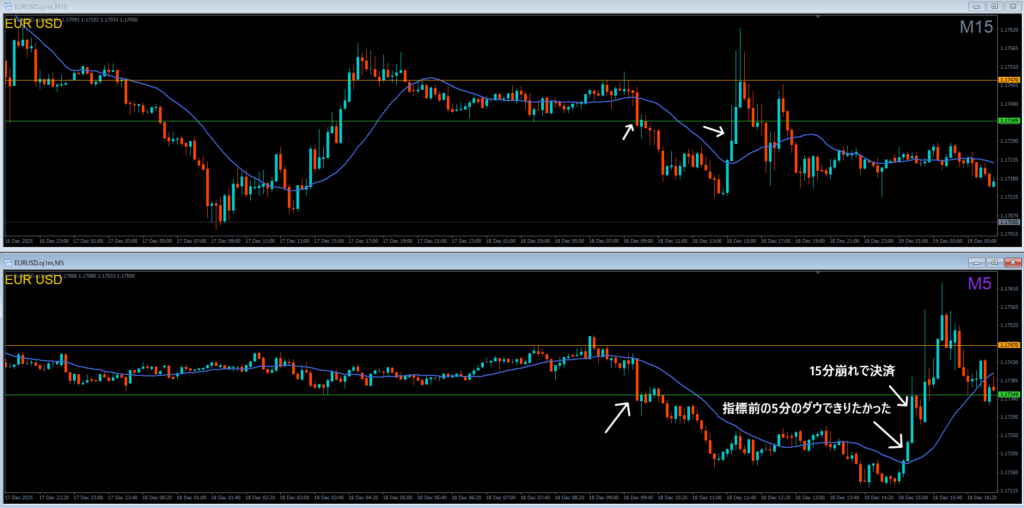This screenshot has height=508, width=1024.
Task: Click the 17 Dec 17:00 time label in M15 chart
Action: click(362, 241)
